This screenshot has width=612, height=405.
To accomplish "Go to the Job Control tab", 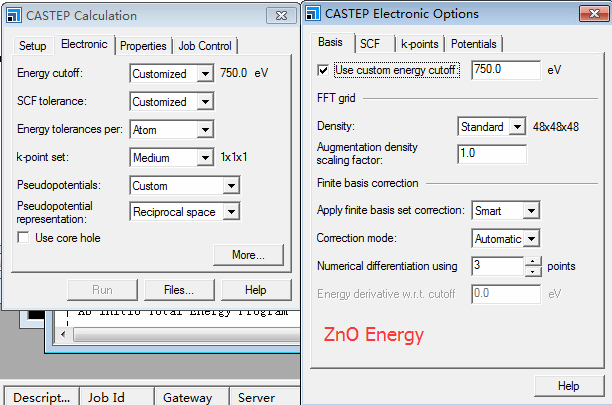I will click(205, 46).
